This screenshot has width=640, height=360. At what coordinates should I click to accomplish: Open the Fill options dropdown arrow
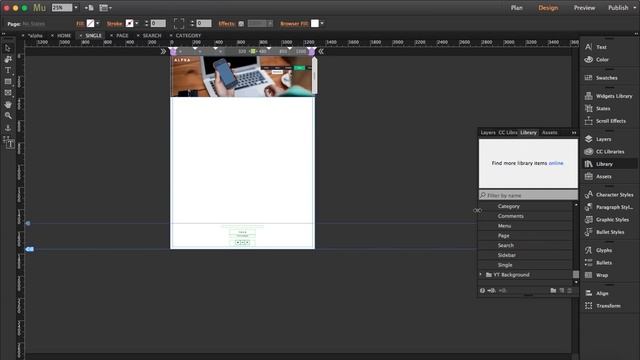point(98,24)
